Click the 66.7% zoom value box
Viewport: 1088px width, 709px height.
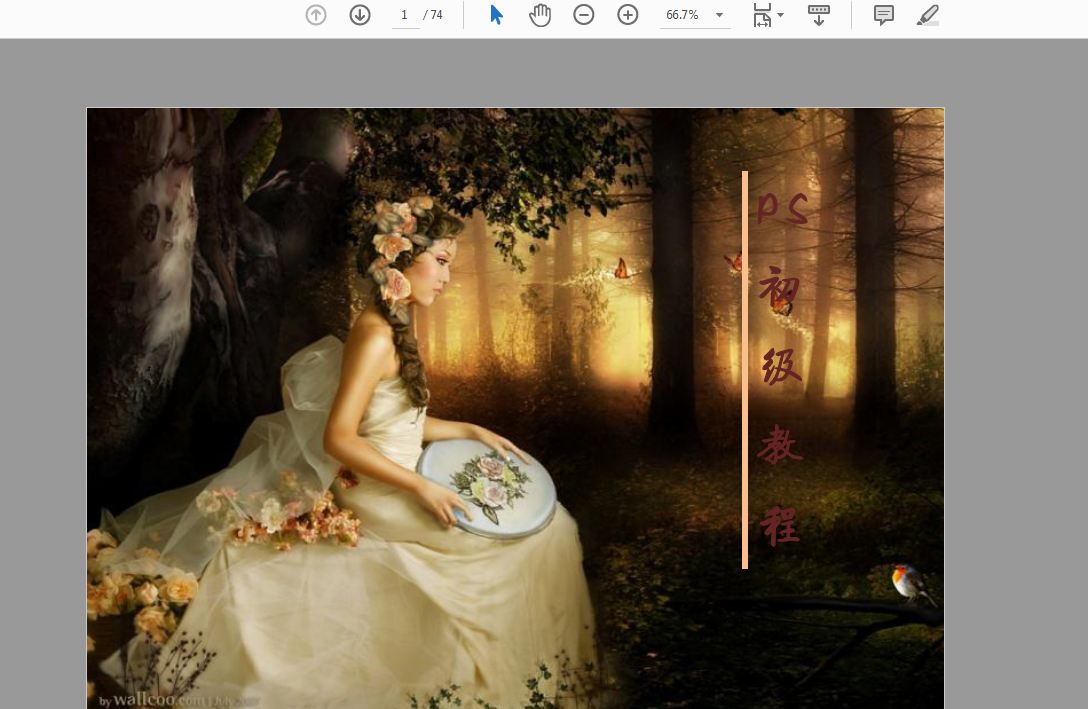click(683, 15)
